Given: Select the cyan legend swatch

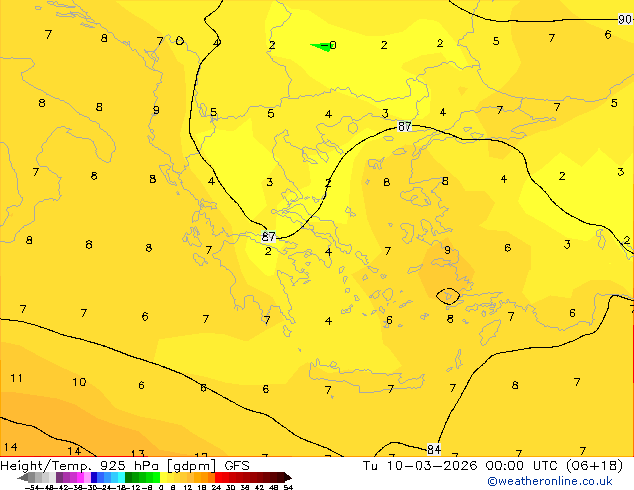Looking at the screenshot, I should pyautogui.click(x=121, y=477).
